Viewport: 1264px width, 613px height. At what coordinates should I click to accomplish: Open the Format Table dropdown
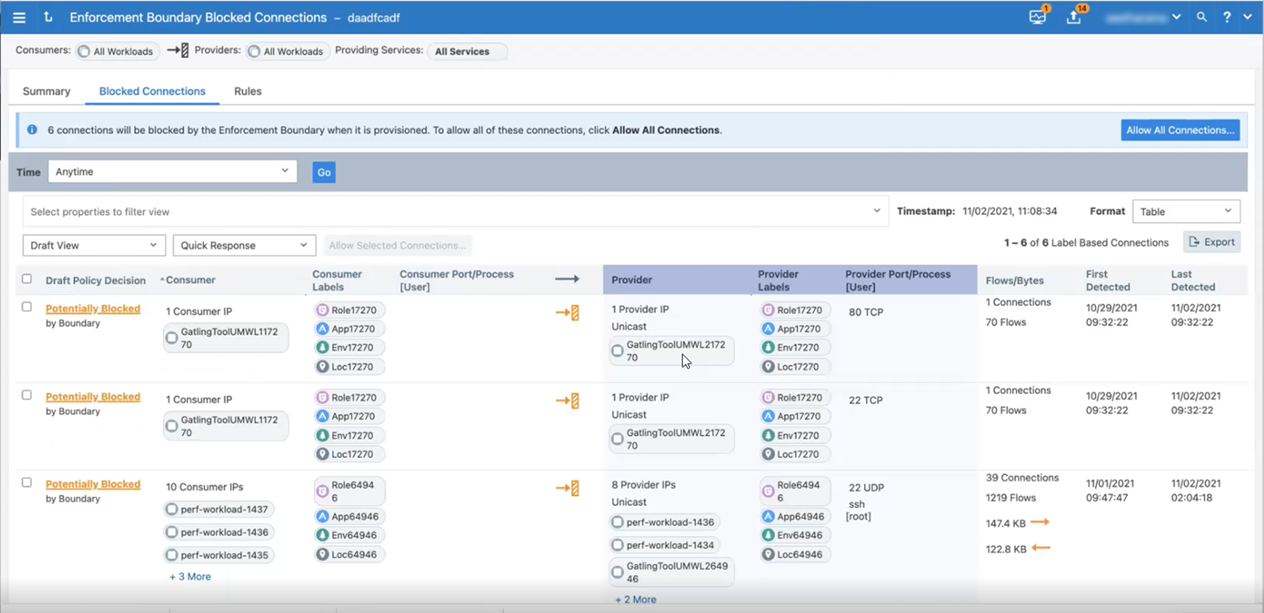1186,211
